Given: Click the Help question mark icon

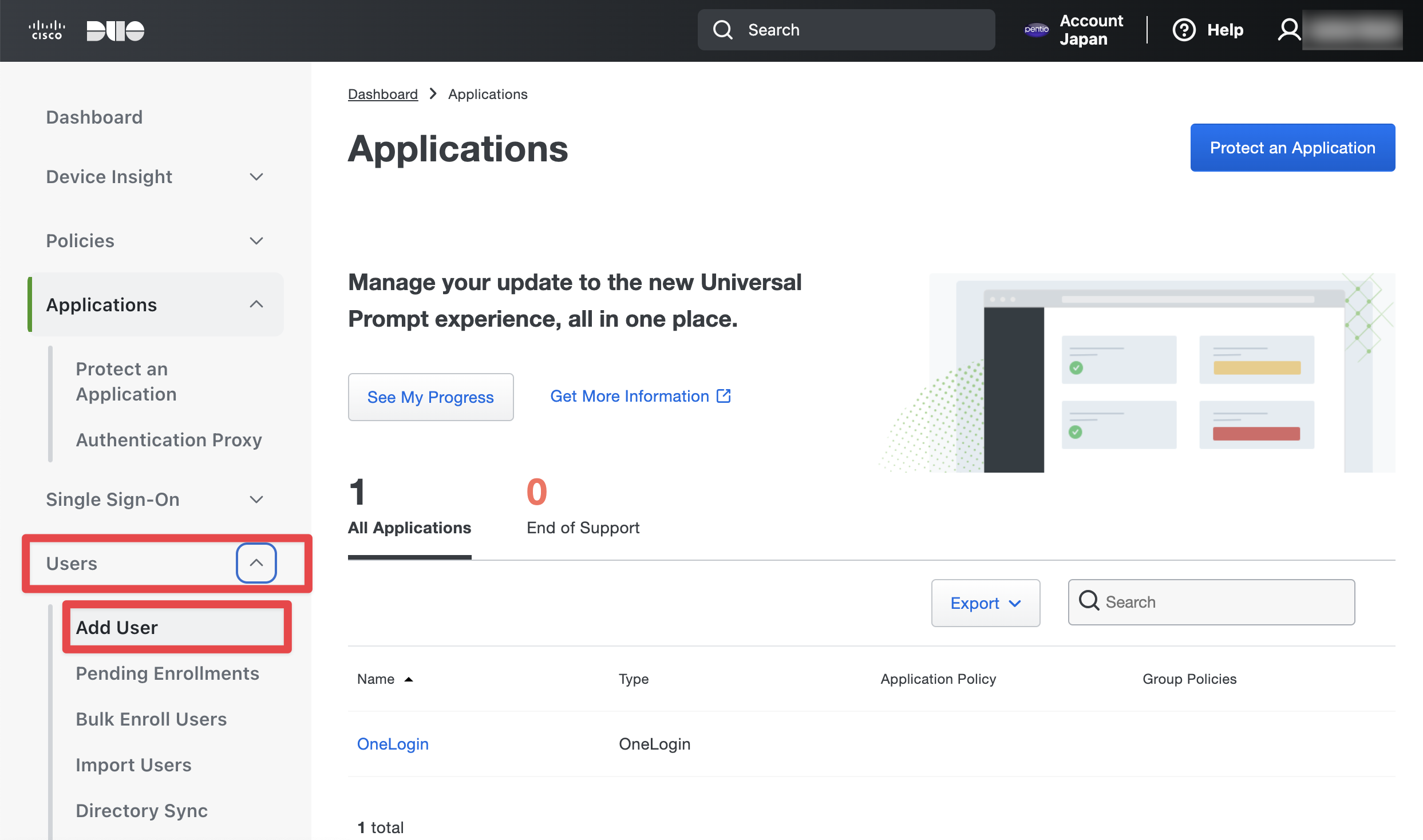Looking at the screenshot, I should [1184, 30].
